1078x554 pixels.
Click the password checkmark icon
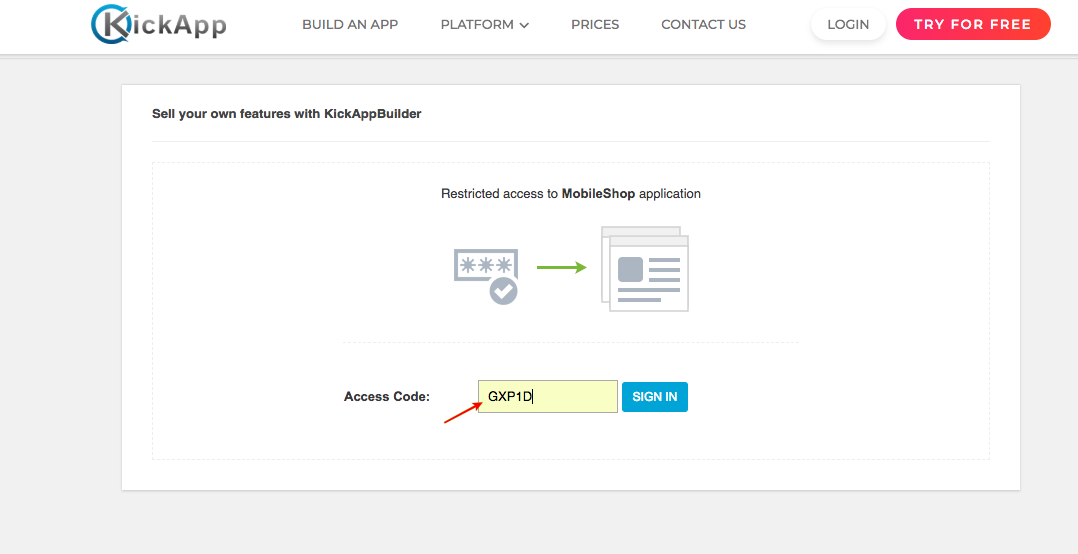point(486,276)
